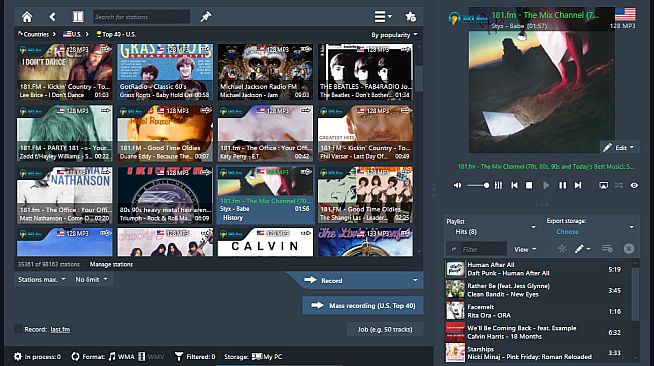Add station to favorites with star icon
Viewport: 654px width, 366px height.
pos(410,17)
